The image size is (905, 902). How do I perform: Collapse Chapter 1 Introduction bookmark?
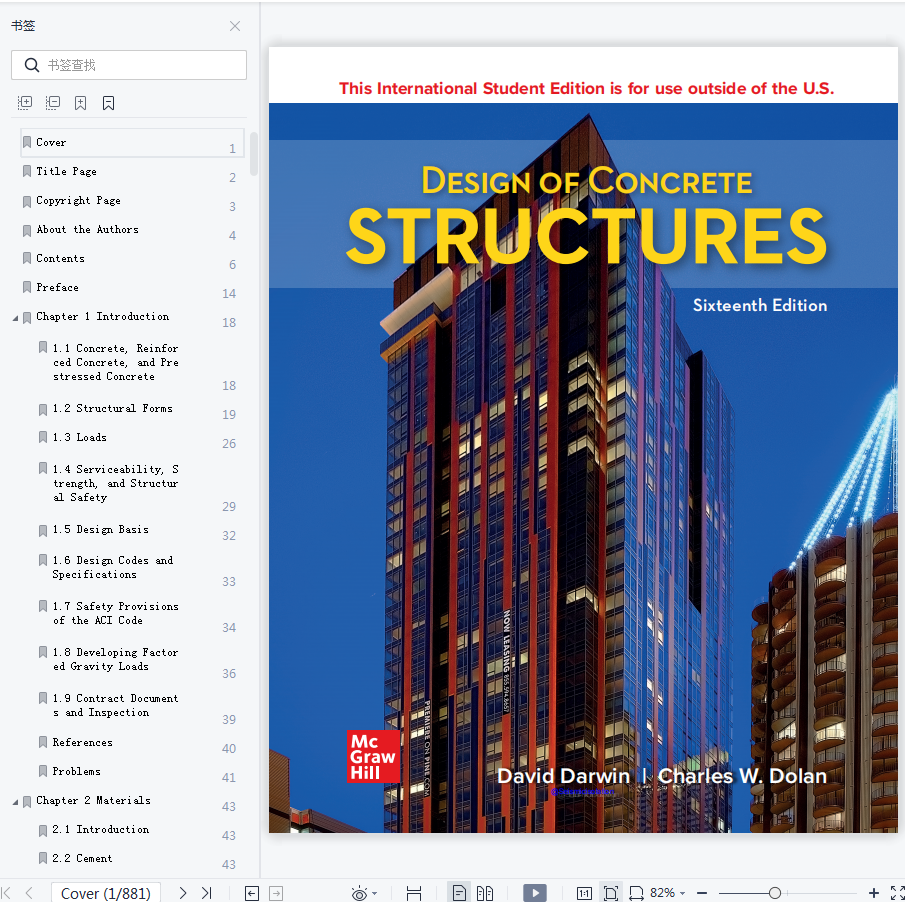(16, 318)
